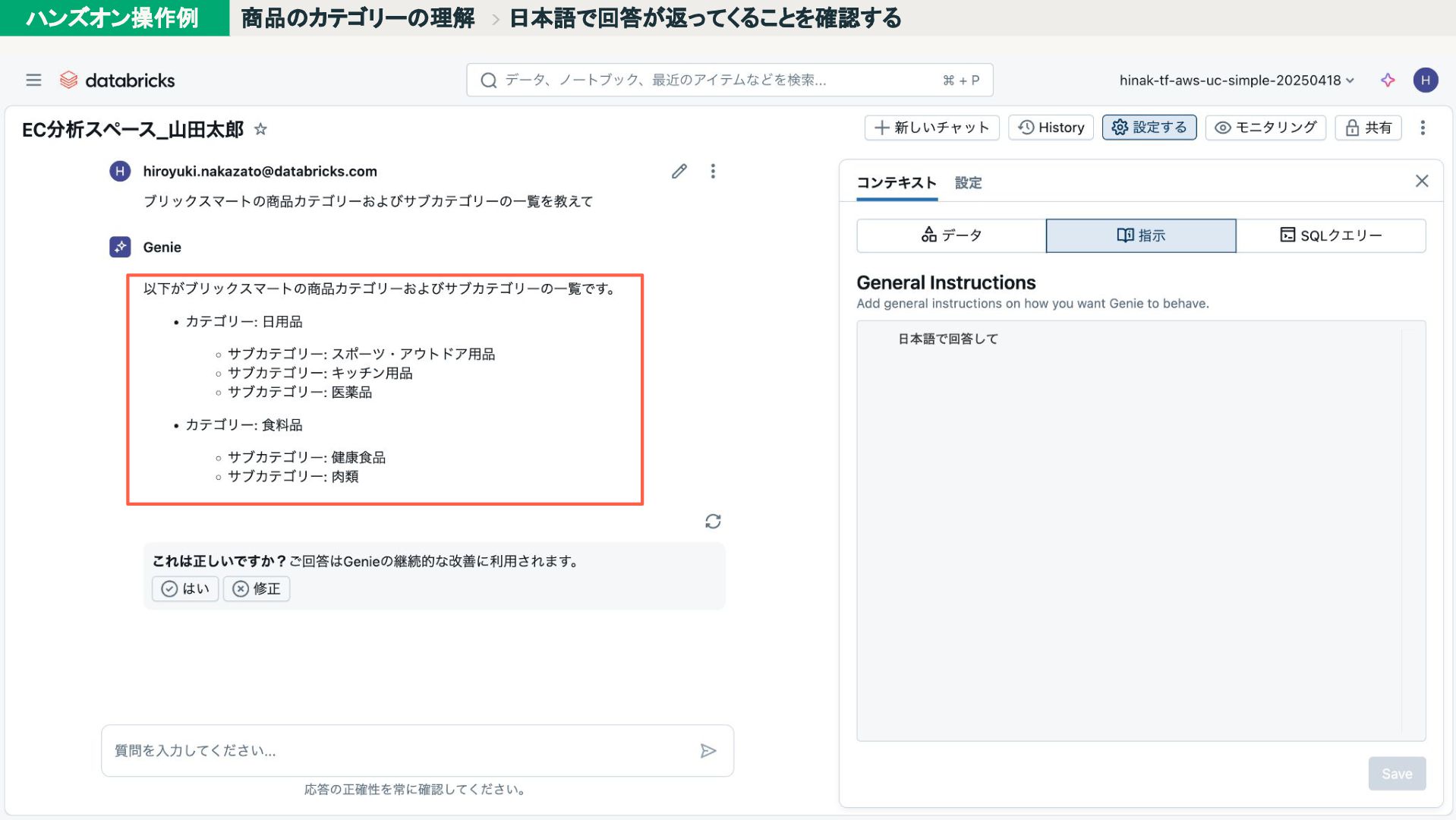Click the 'これは正しいですか？' feedback prompt
The width and height of the screenshot is (1456, 820).
[x=219, y=561]
